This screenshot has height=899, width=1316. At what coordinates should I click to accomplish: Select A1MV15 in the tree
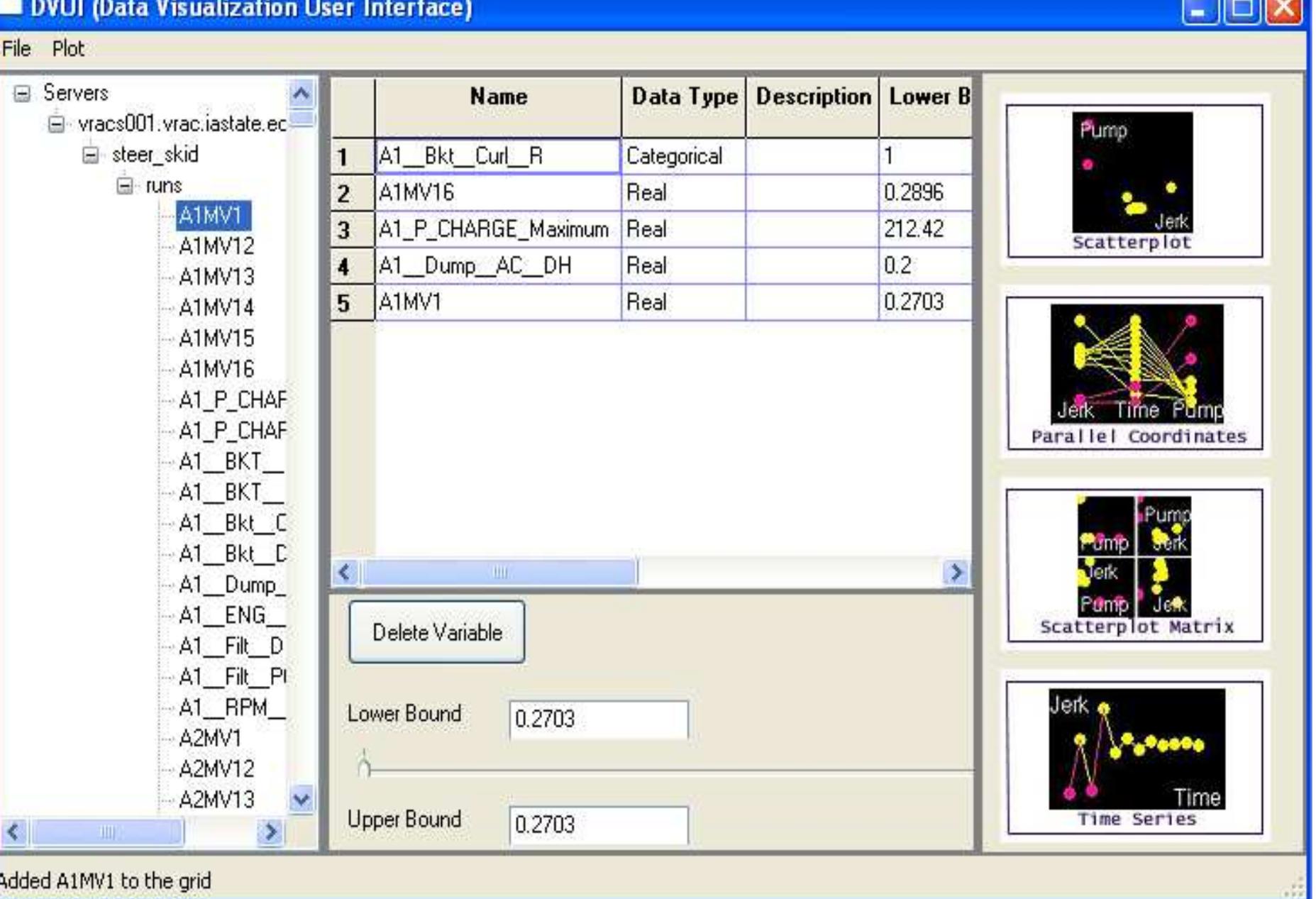pos(216,338)
